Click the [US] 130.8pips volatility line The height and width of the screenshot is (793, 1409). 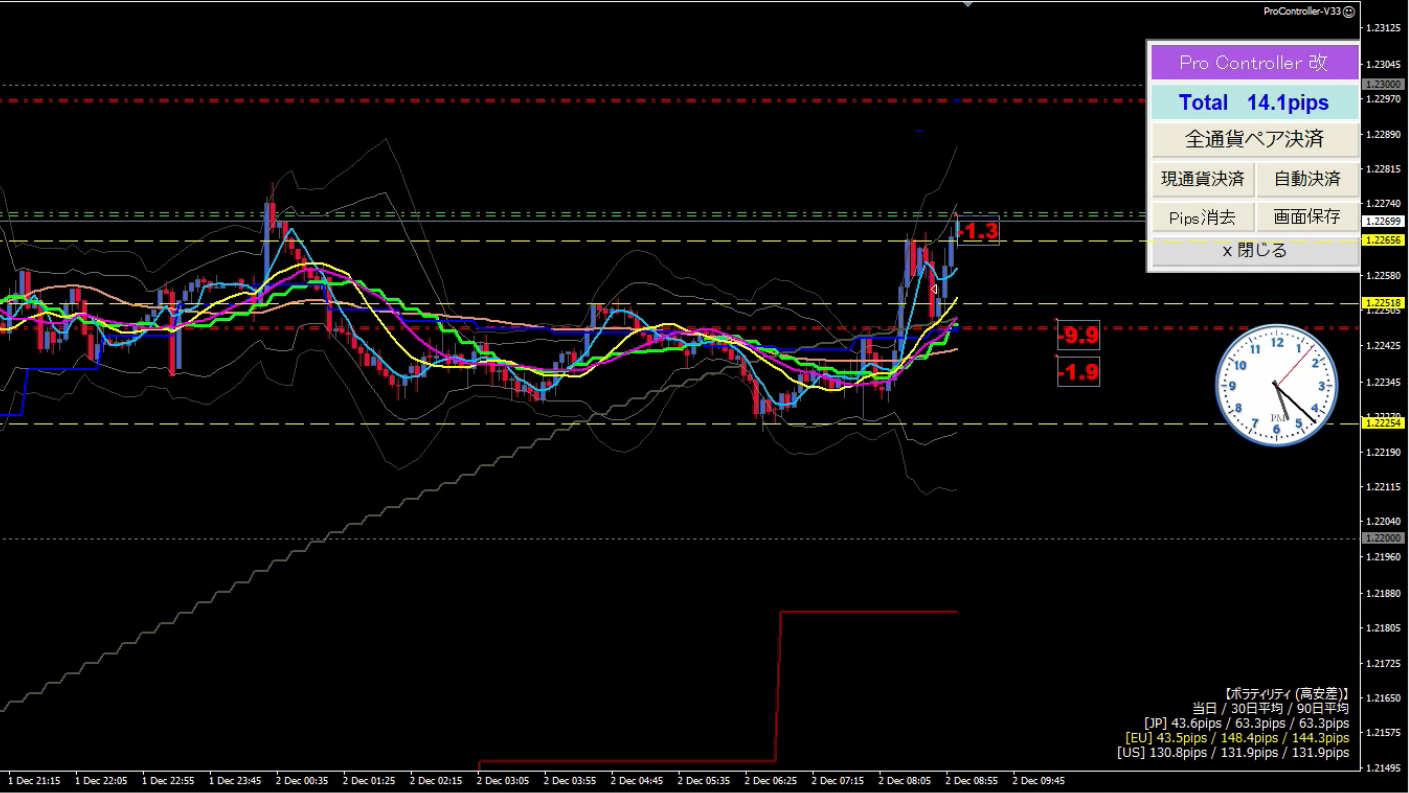pyautogui.click(x=1233, y=752)
